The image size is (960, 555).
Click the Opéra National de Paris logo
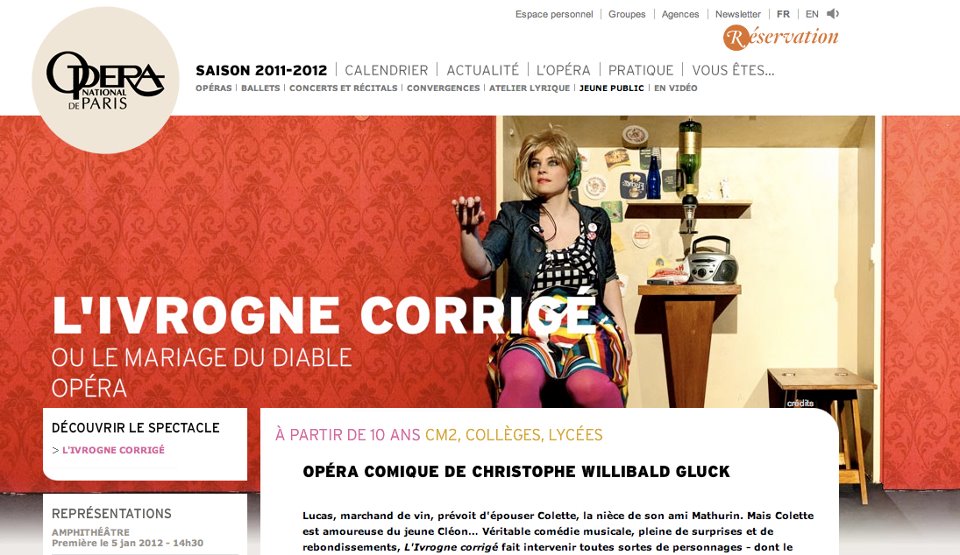[105, 80]
